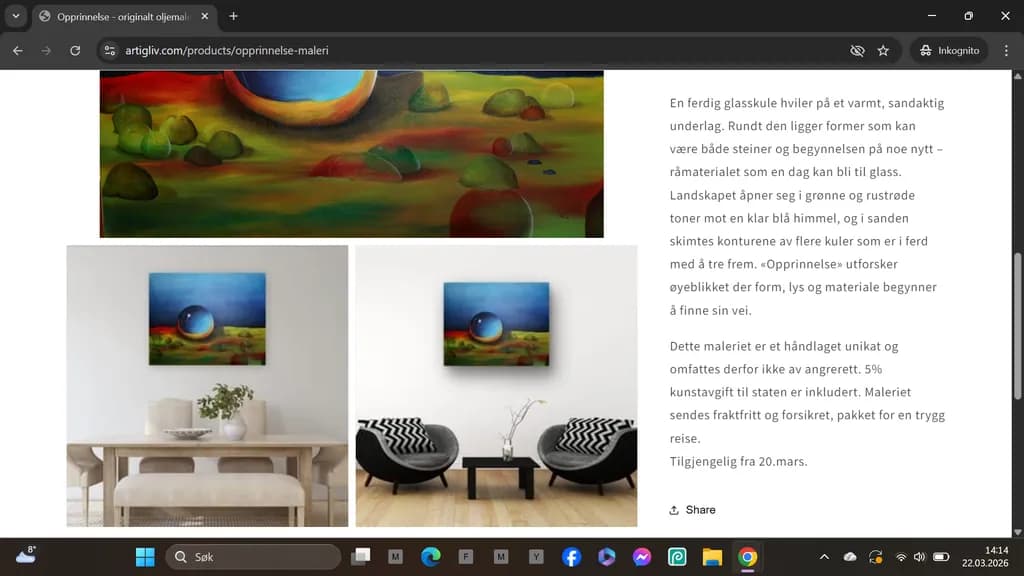Click the forward navigation arrow

pos(46,50)
